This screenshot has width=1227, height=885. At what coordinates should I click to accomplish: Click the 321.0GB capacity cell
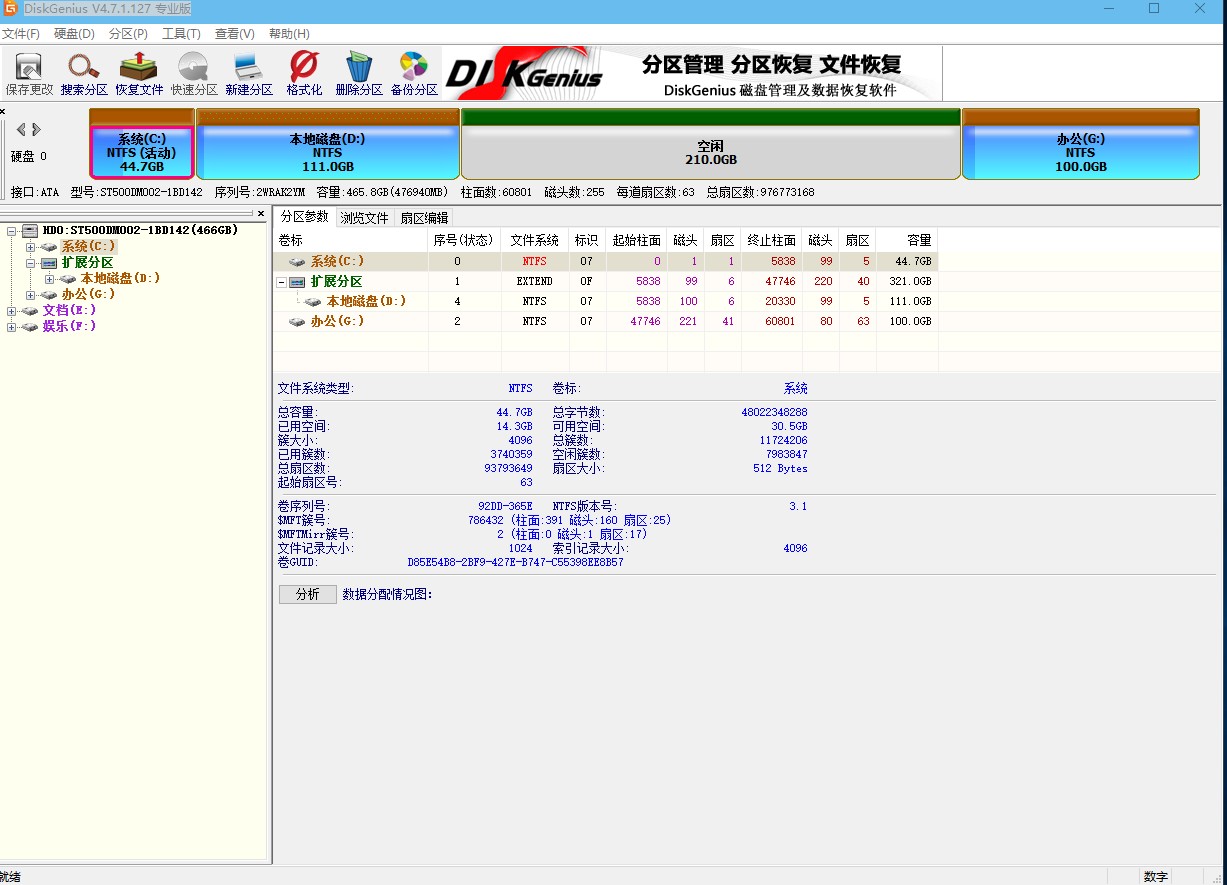click(x=911, y=281)
